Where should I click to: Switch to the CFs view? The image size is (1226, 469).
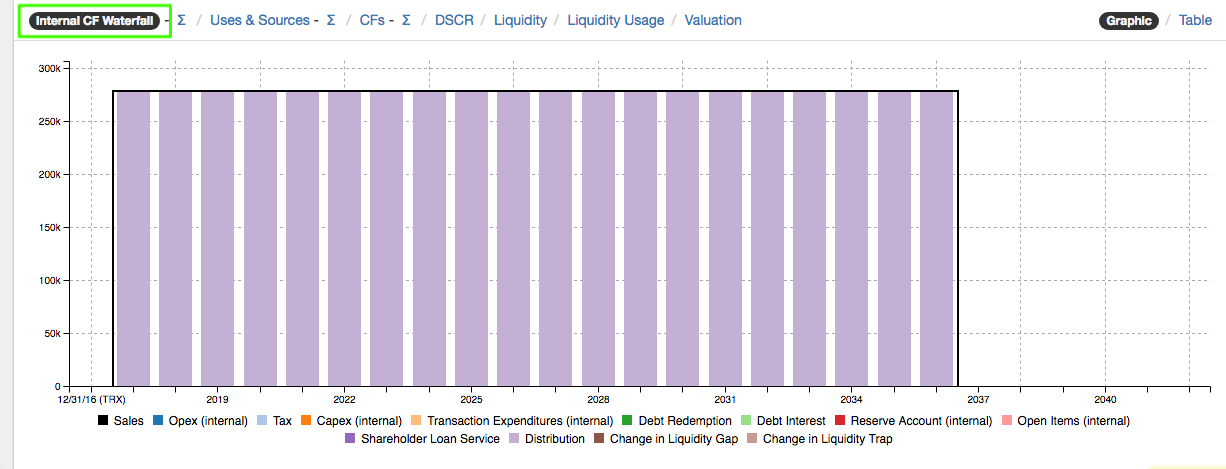tap(371, 20)
